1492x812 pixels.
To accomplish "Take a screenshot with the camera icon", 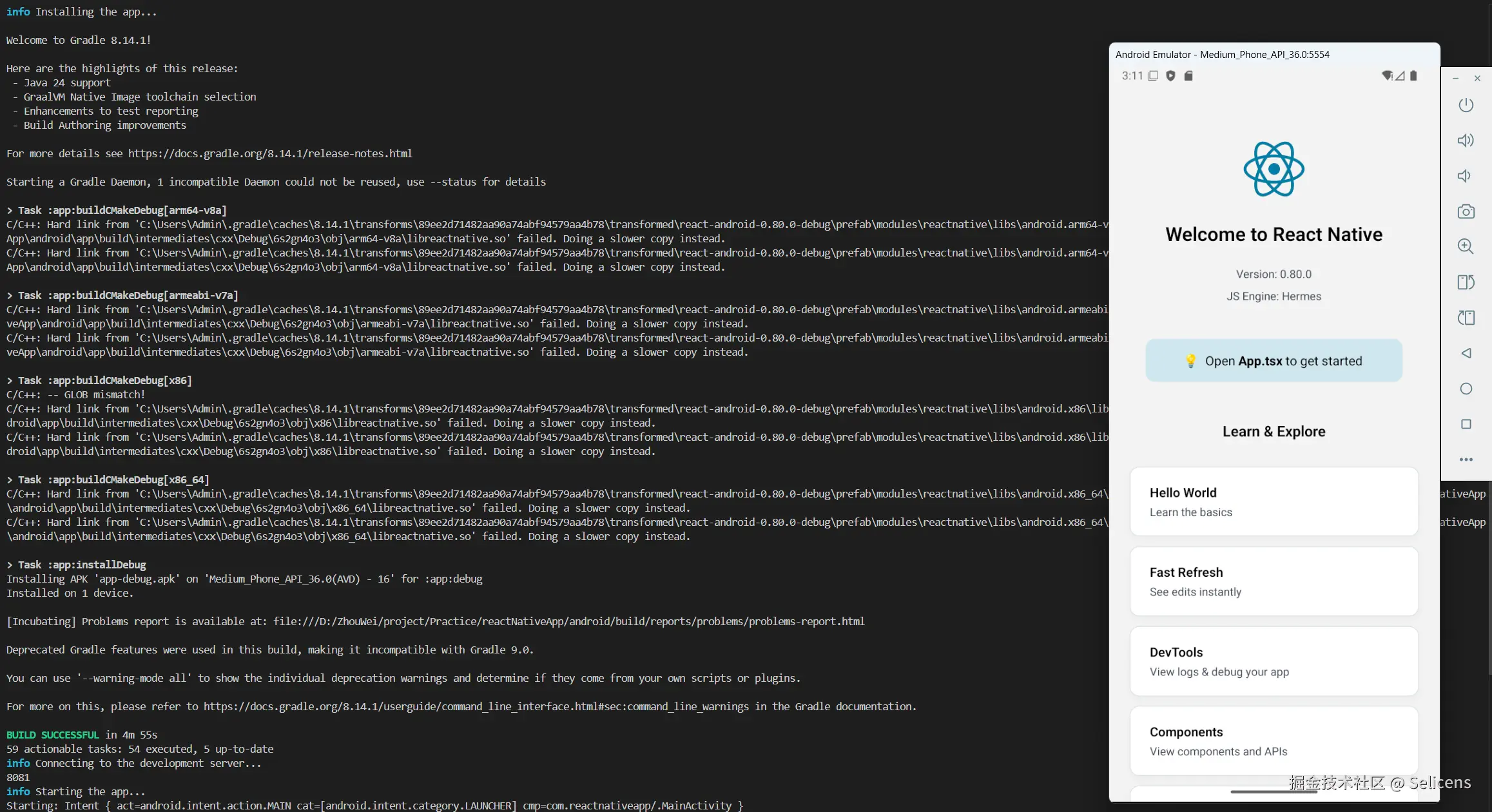I will pos(1466,211).
